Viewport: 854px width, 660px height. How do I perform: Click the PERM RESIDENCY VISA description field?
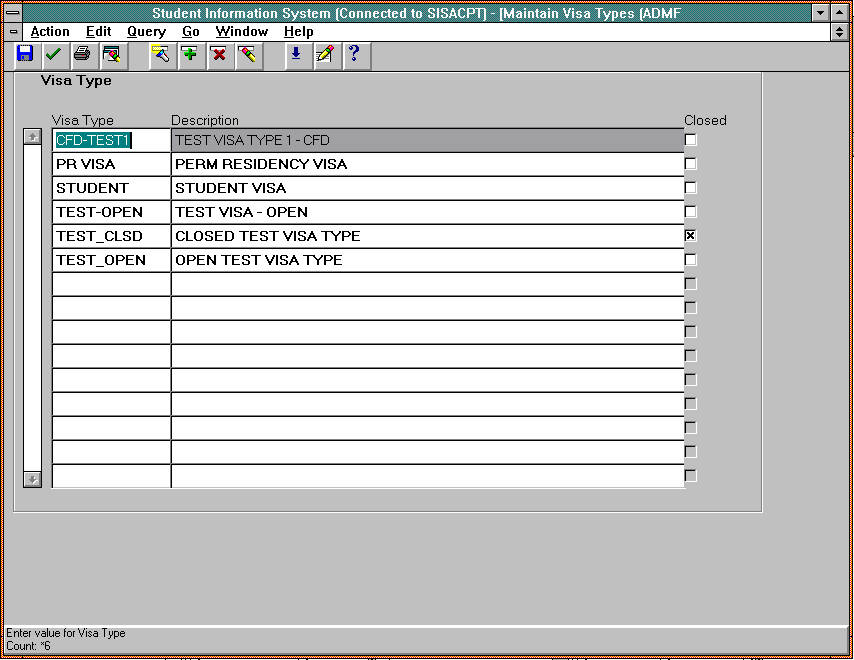tap(427, 164)
